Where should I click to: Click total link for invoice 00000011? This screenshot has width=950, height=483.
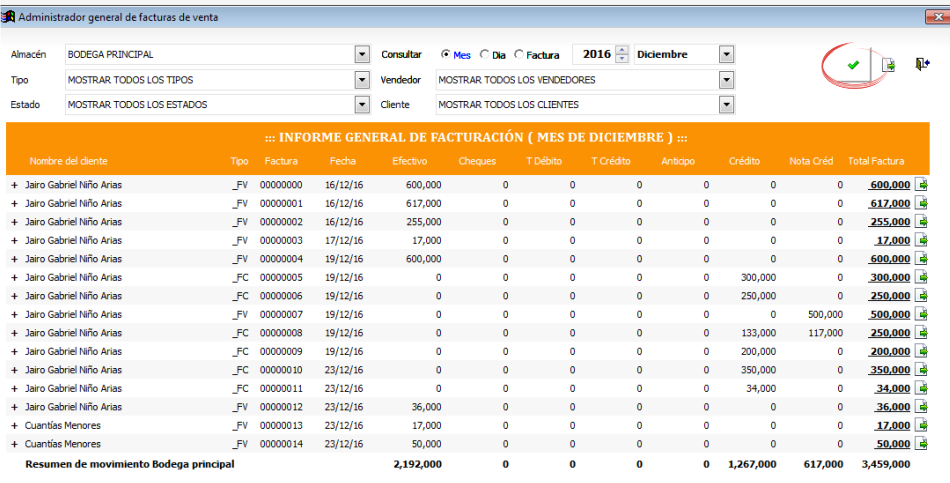pos(892,388)
